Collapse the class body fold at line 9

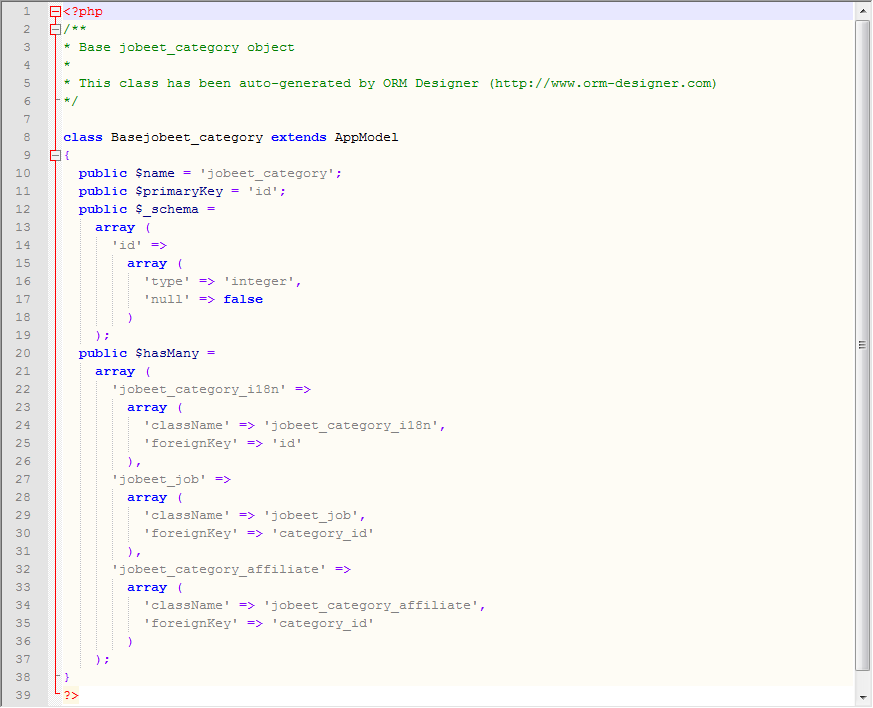[x=56, y=156]
